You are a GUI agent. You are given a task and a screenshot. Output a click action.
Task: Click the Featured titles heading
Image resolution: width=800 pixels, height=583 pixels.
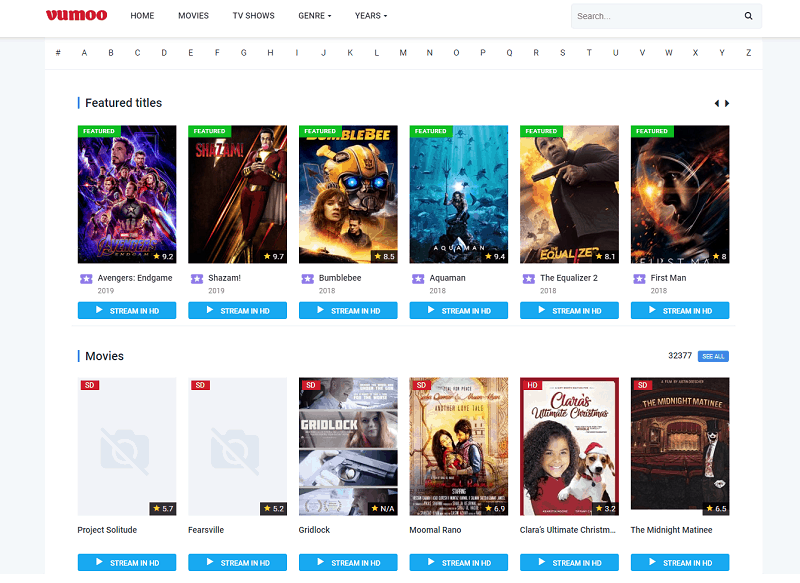coord(123,103)
